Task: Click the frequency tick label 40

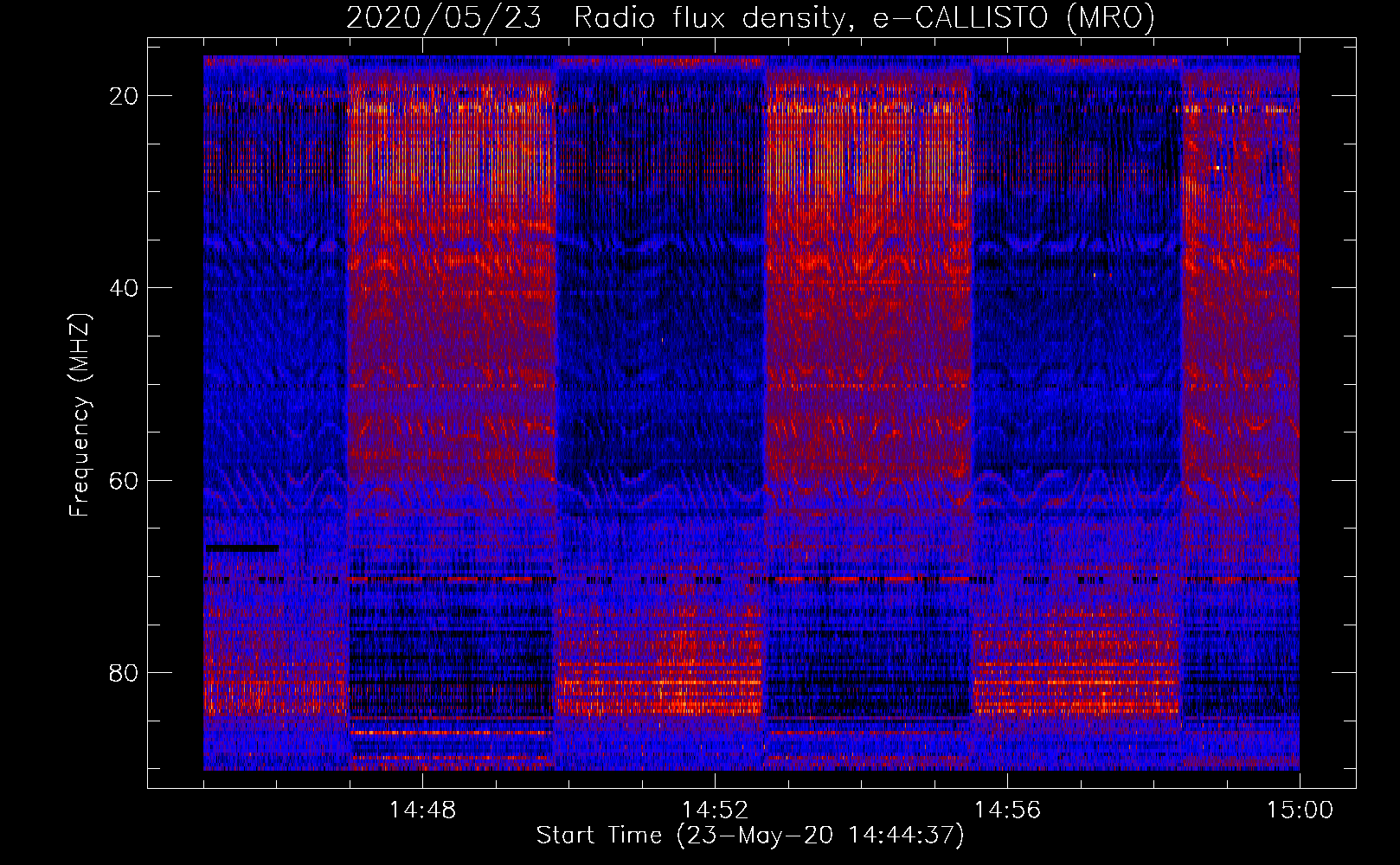Action: click(x=124, y=288)
